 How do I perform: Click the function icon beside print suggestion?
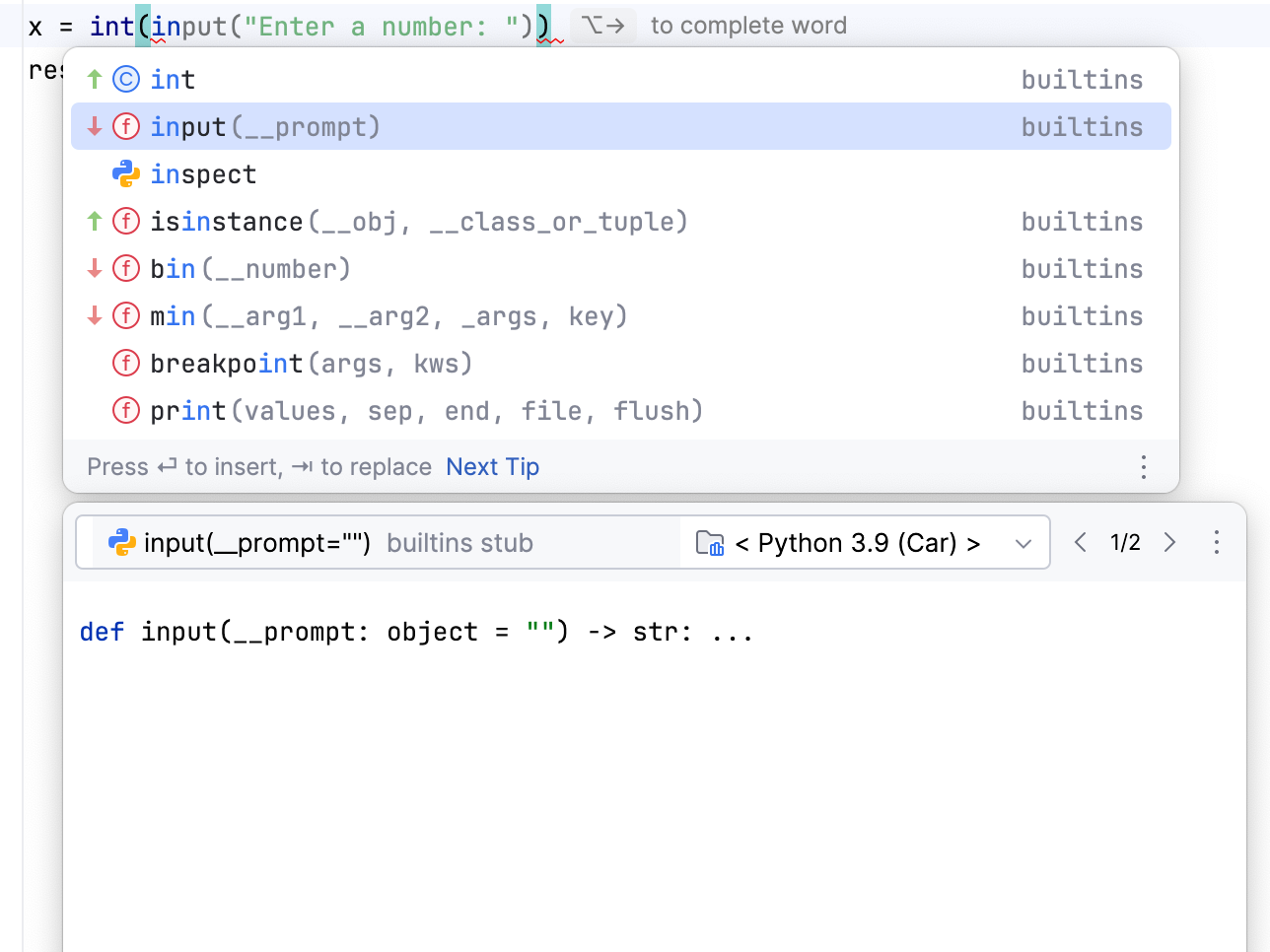(x=126, y=410)
